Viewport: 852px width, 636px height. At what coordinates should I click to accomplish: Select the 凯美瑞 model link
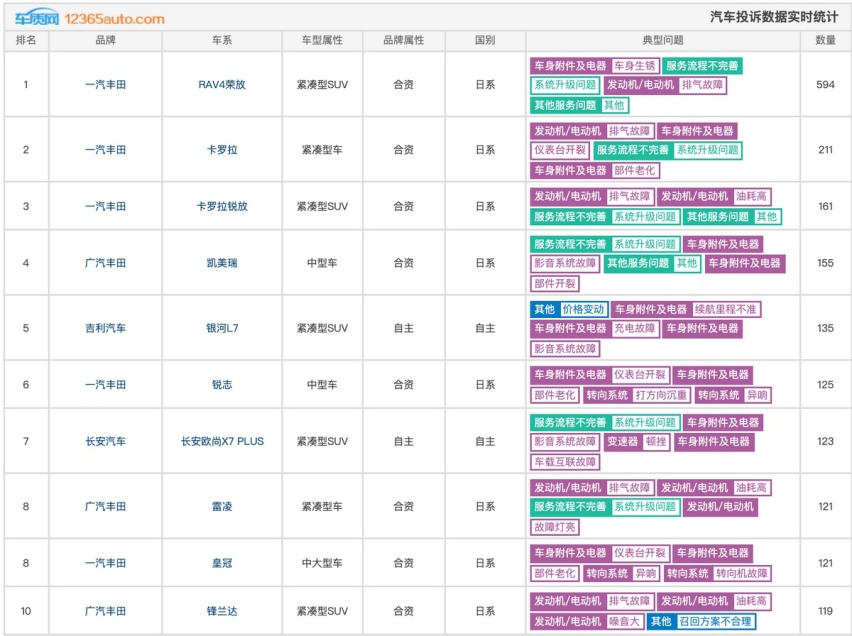(221, 263)
